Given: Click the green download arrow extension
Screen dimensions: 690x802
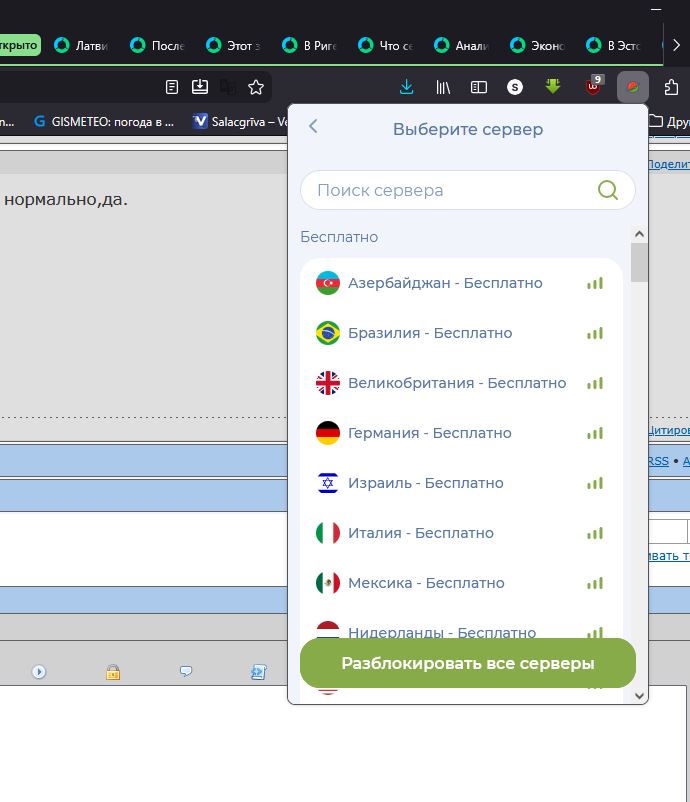Looking at the screenshot, I should point(553,87).
